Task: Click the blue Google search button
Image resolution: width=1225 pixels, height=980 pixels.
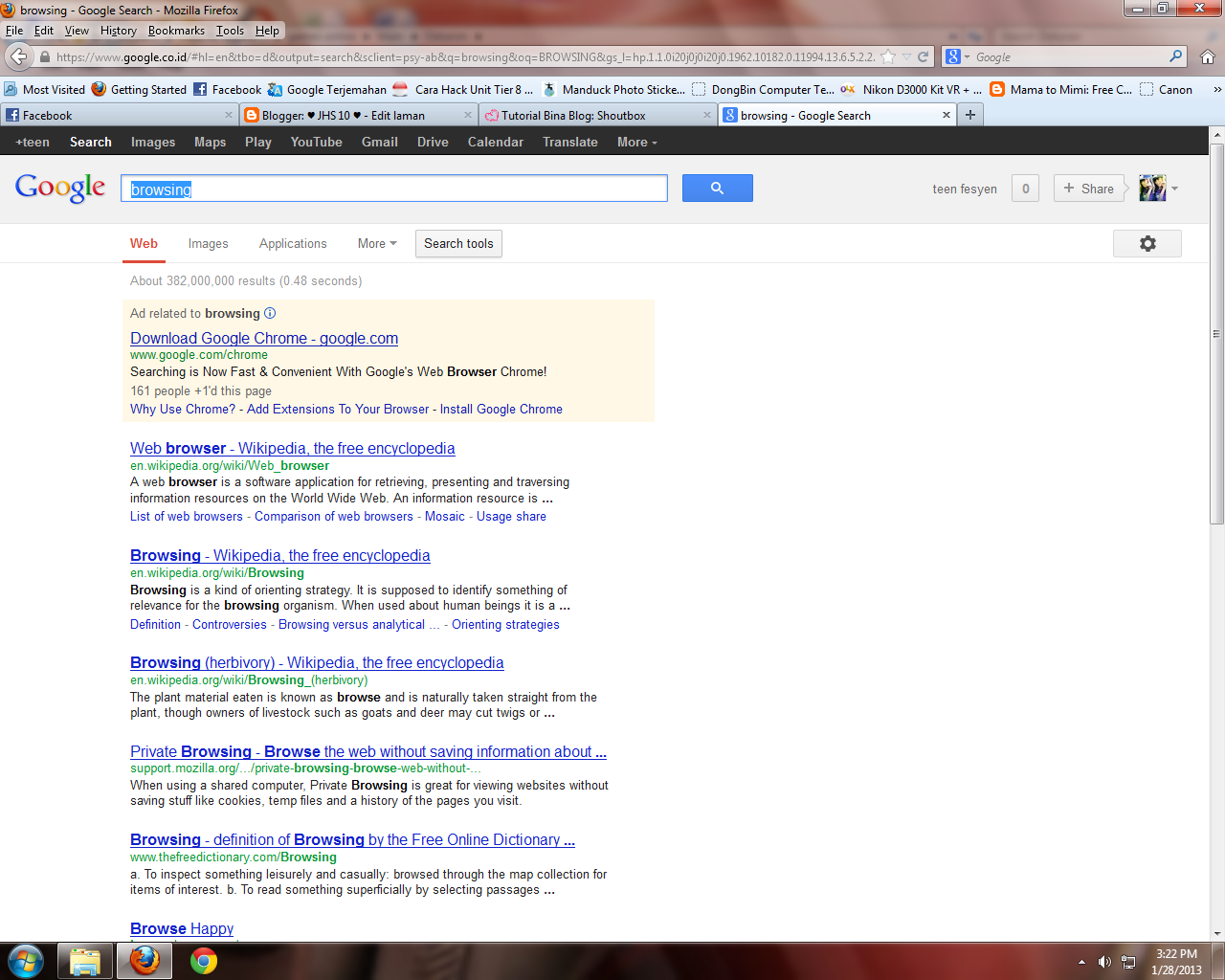Action: click(x=717, y=188)
